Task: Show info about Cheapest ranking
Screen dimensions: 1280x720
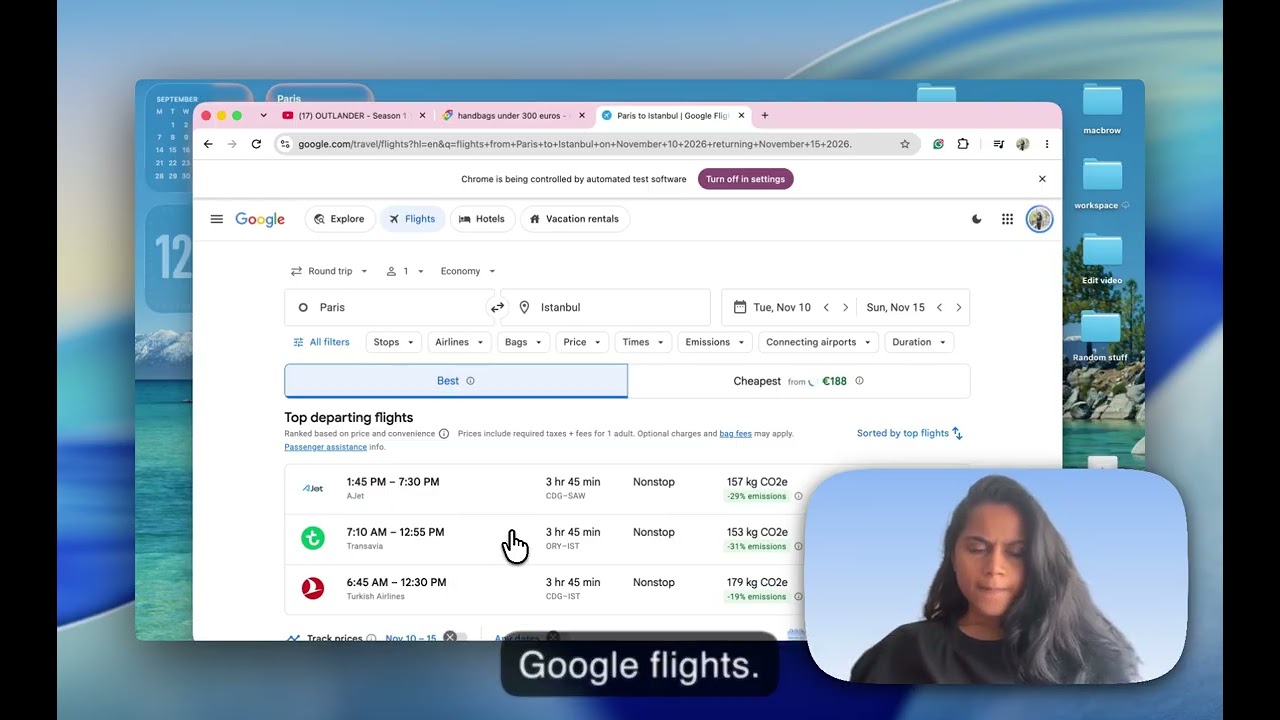Action: point(859,381)
